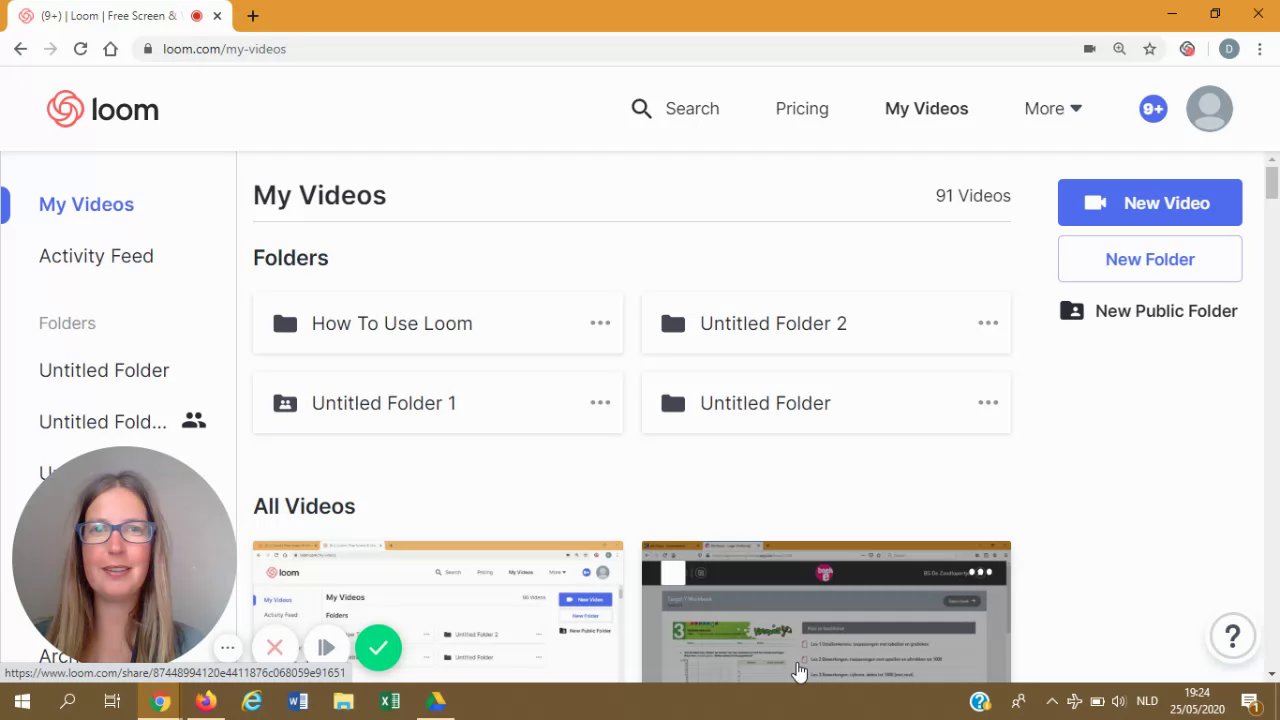Bookmark this page with the star icon
This screenshot has height=720, width=1280.
point(1150,49)
